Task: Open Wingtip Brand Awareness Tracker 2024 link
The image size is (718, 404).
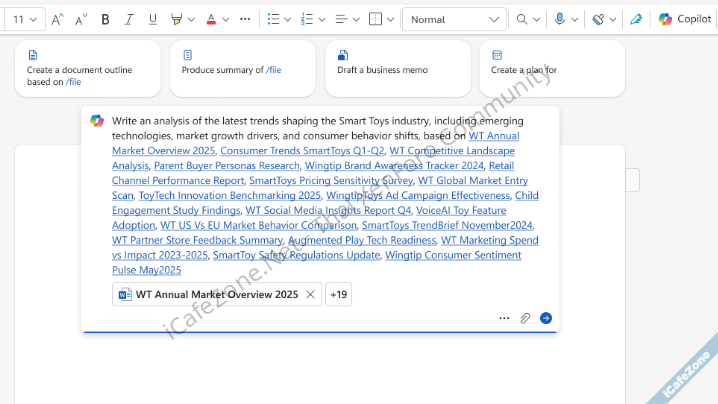Action: pyautogui.click(x=394, y=166)
